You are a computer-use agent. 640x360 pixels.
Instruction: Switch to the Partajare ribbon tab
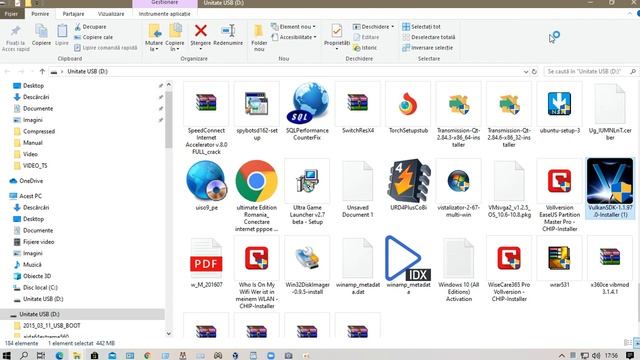click(x=73, y=14)
